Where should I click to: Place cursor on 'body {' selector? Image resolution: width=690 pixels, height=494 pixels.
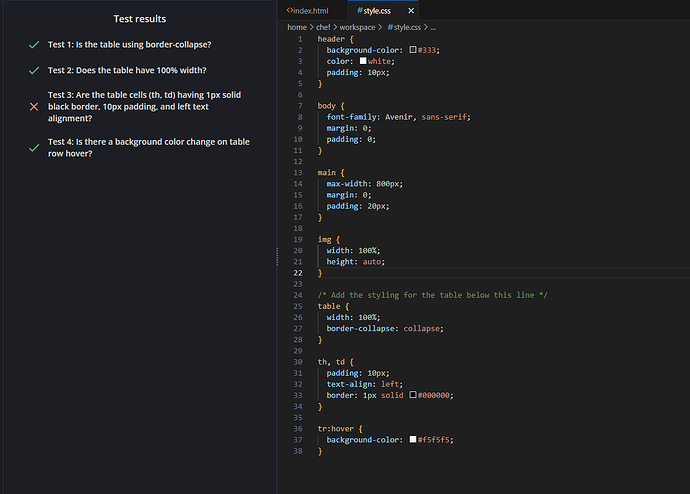coord(331,106)
